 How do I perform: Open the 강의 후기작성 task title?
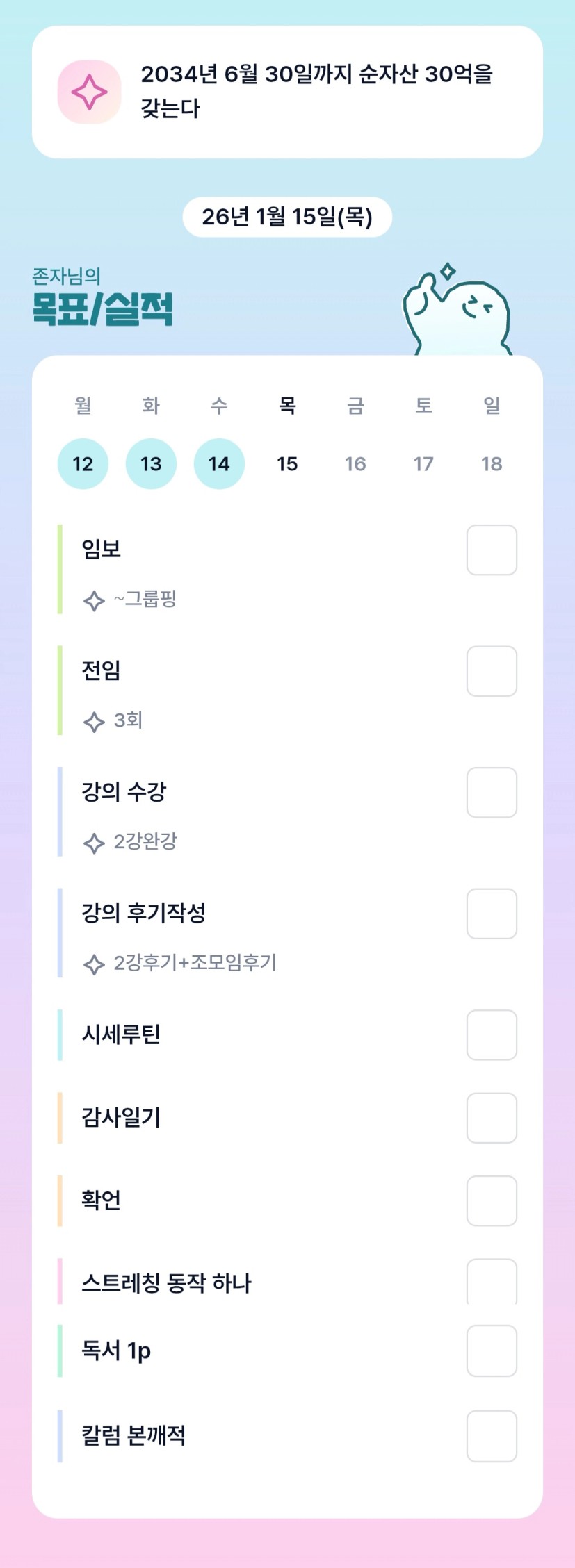pyautogui.click(x=144, y=913)
